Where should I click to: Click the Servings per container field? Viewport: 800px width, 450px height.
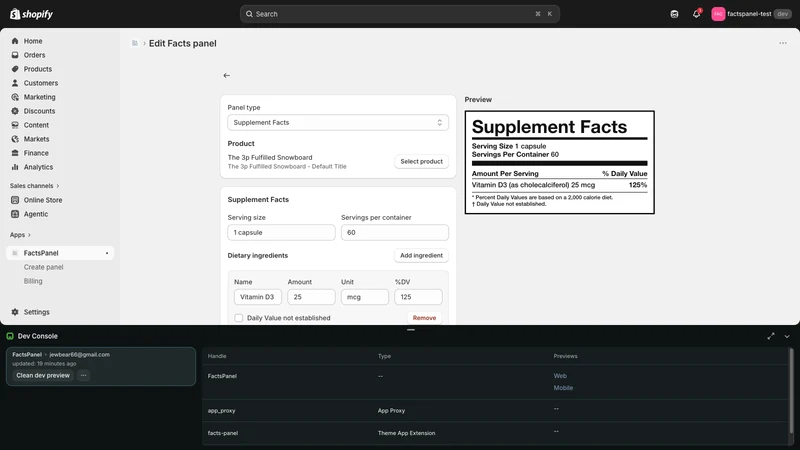pos(395,232)
